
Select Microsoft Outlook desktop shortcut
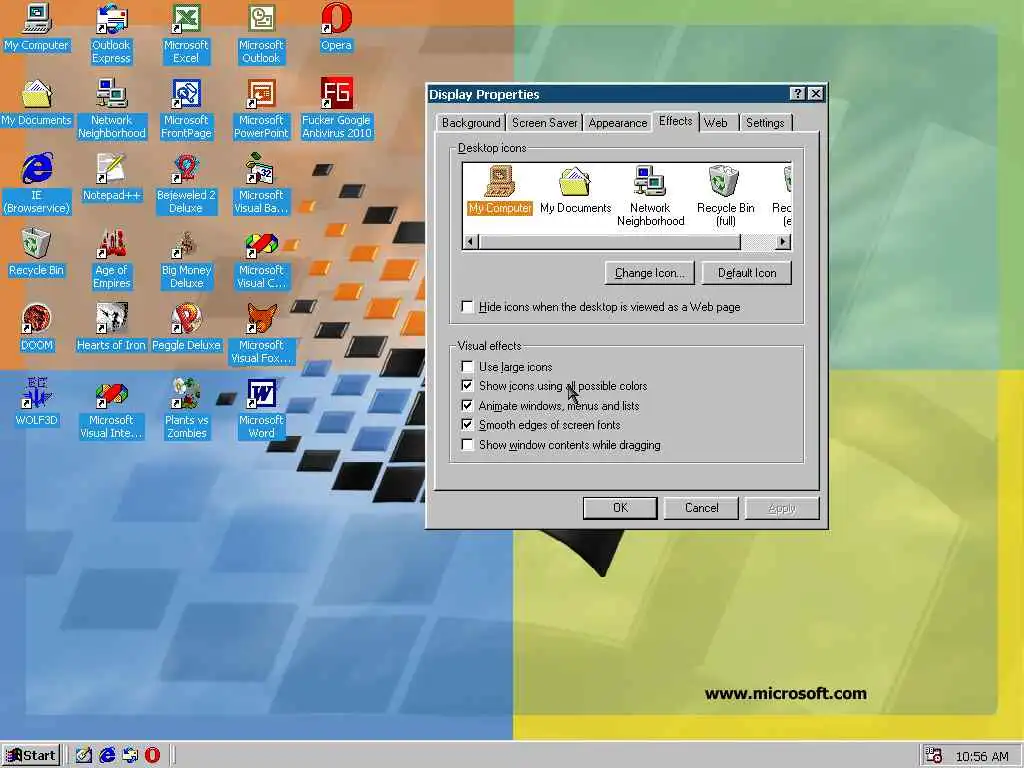261,34
